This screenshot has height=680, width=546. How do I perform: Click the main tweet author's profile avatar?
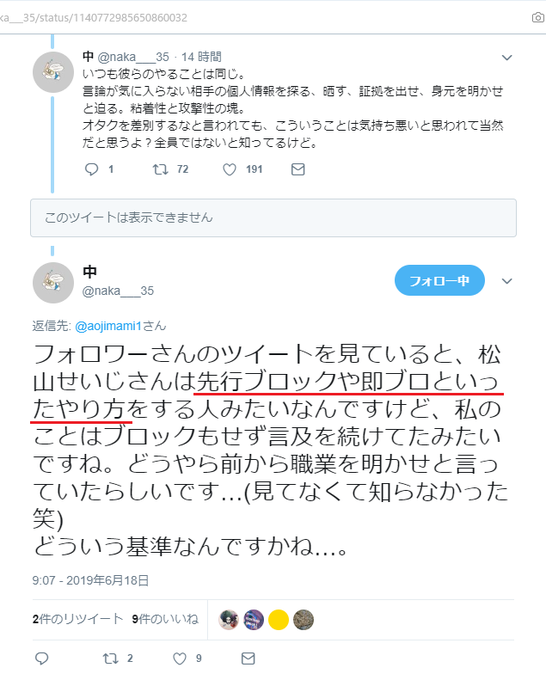[x=53, y=282]
